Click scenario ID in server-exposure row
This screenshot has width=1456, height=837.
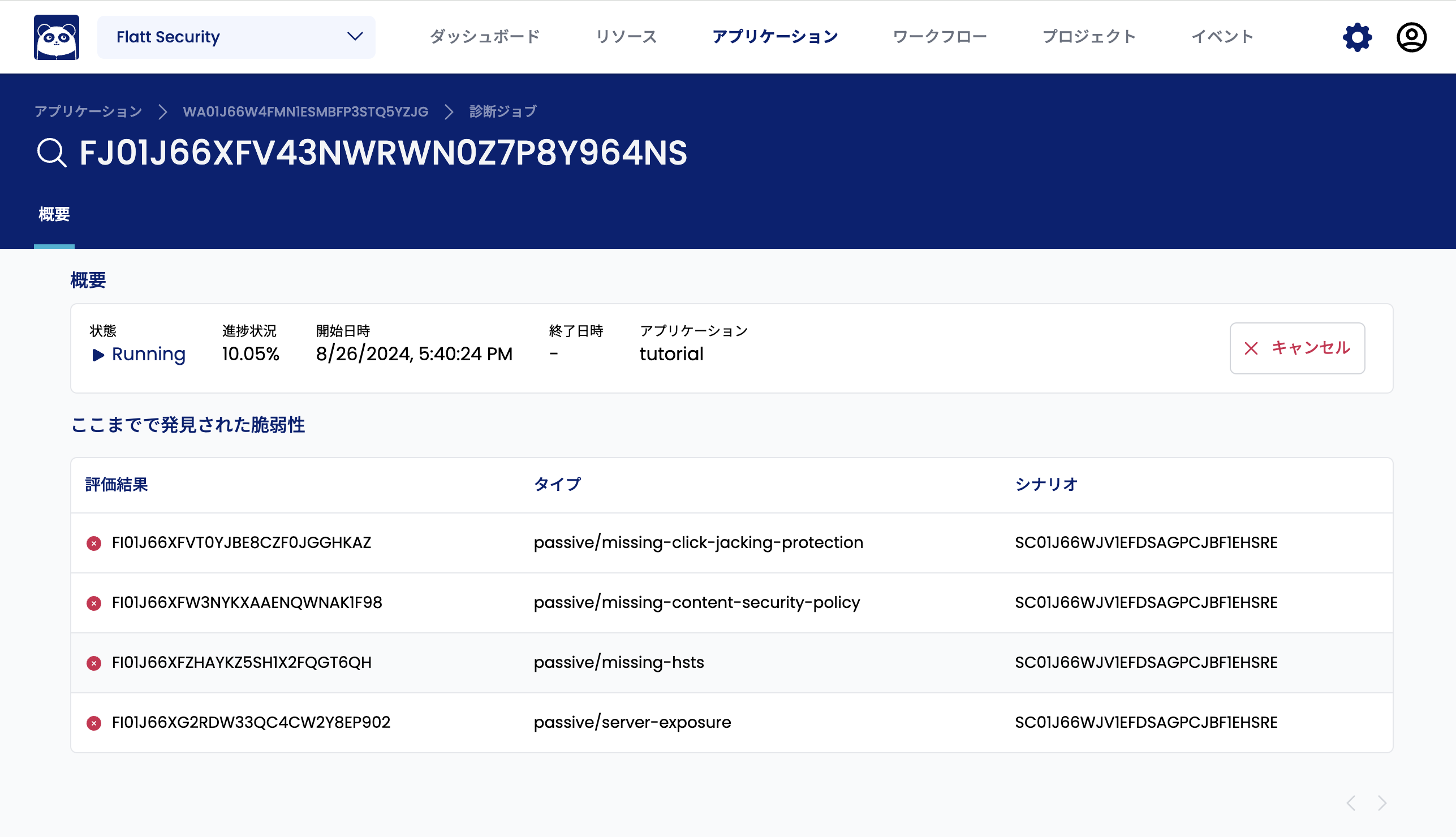[x=1146, y=722]
